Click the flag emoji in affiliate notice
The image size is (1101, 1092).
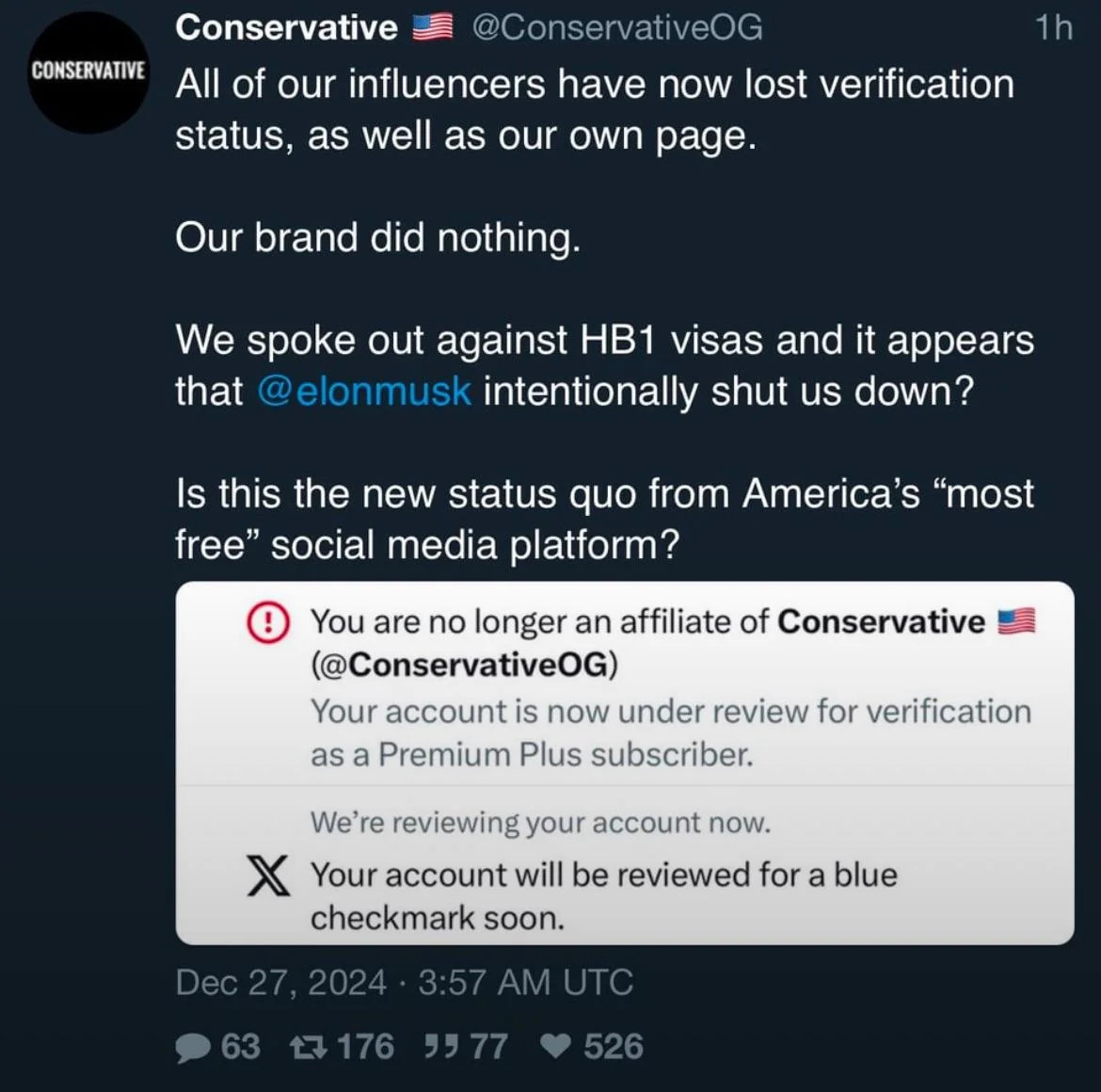[1016, 621]
